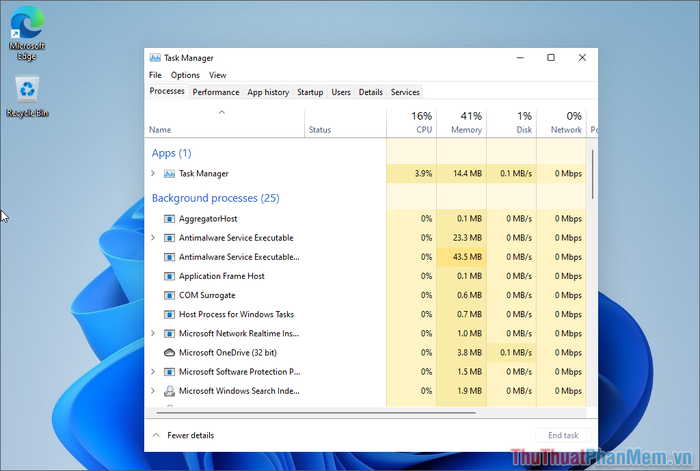Click Microsoft Windows Search Indexer icon
Viewport: 700px width, 471px height.
(x=169, y=391)
